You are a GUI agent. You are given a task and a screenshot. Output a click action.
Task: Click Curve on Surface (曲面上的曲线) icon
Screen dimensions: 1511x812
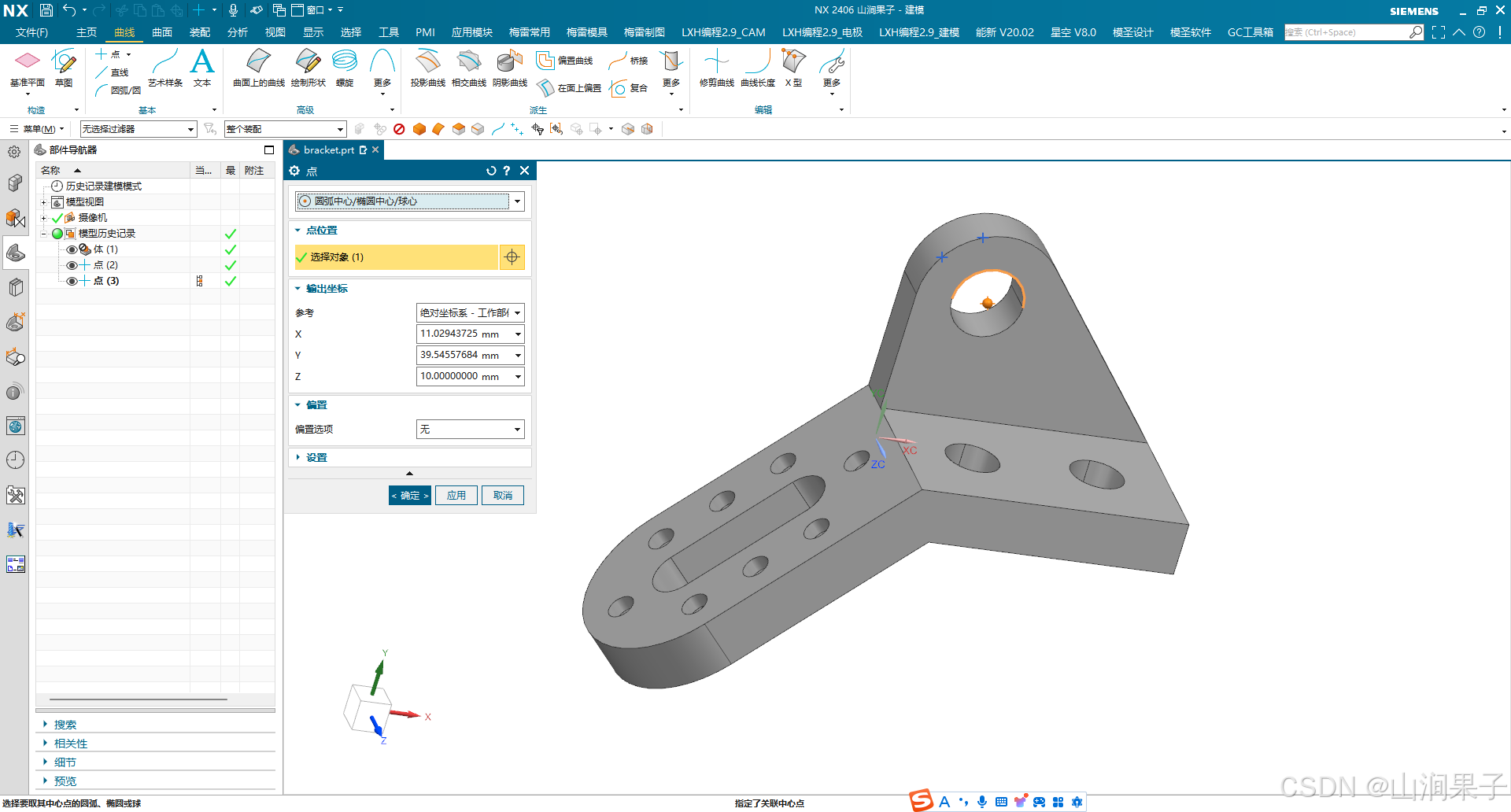(259, 68)
